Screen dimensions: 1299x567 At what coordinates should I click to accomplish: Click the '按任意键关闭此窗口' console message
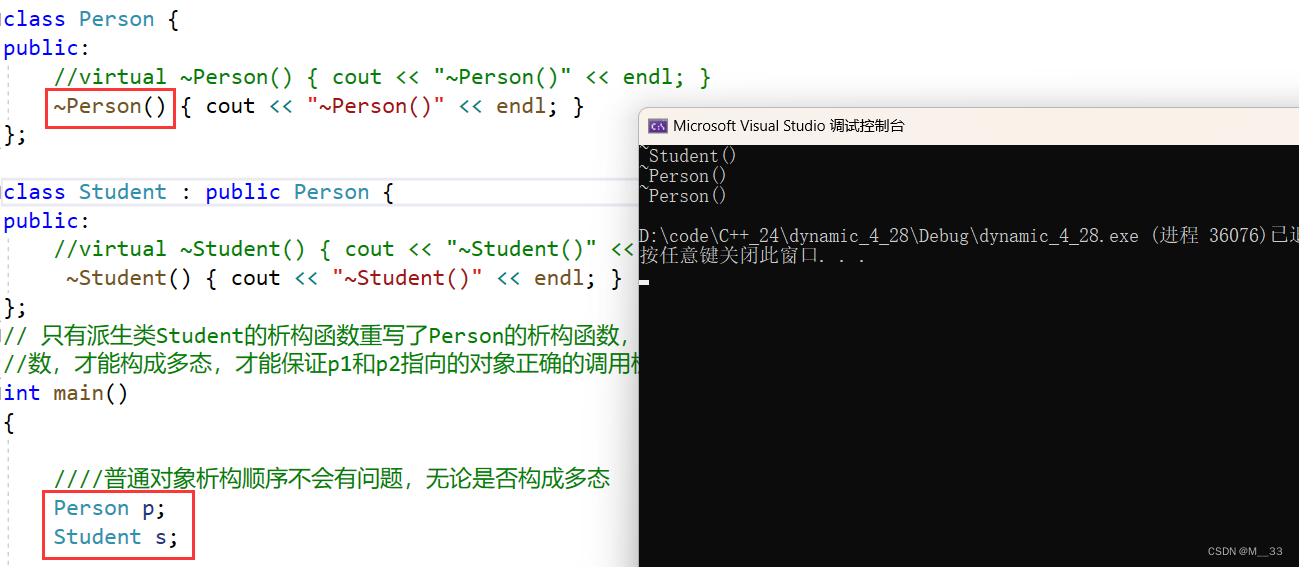pos(752,256)
